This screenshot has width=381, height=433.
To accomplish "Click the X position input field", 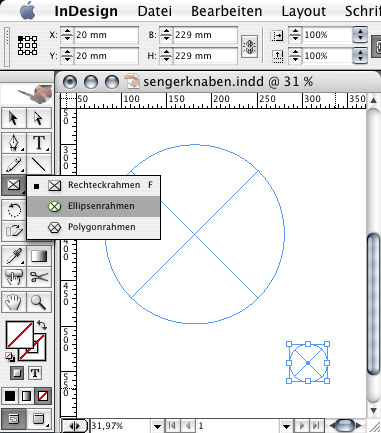I will pos(106,35).
